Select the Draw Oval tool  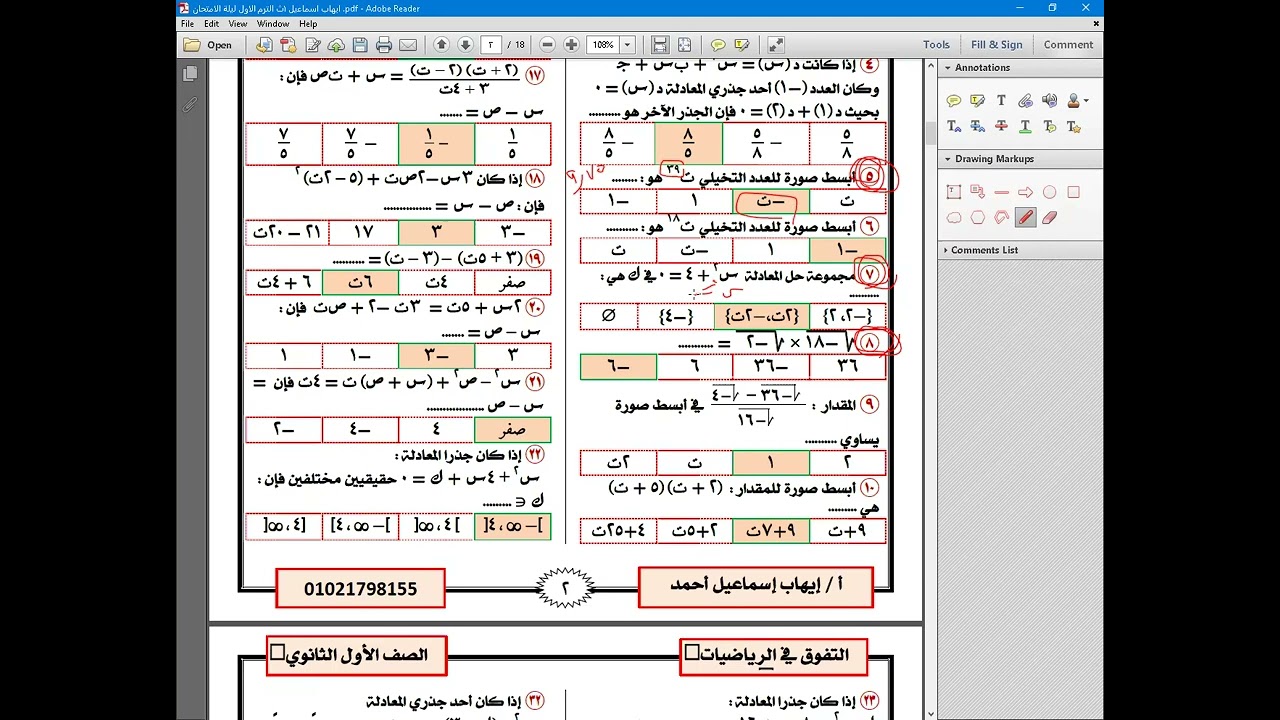(1049, 192)
